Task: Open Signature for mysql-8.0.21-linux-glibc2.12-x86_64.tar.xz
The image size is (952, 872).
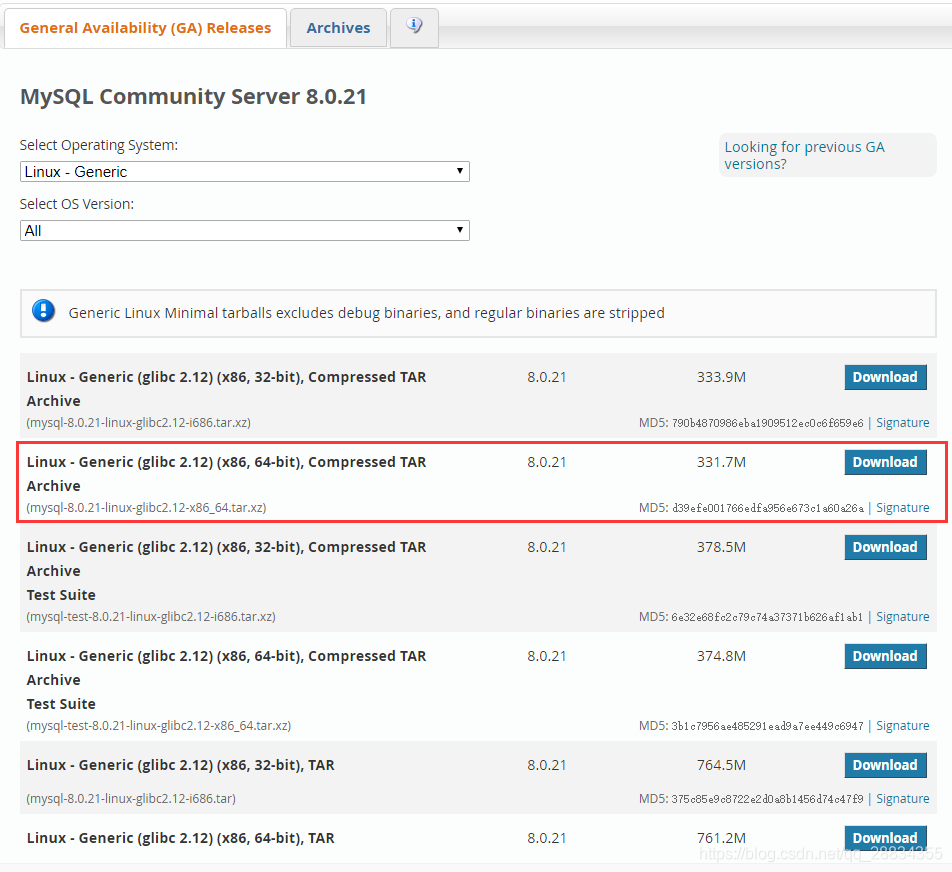Action: [x=902, y=508]
